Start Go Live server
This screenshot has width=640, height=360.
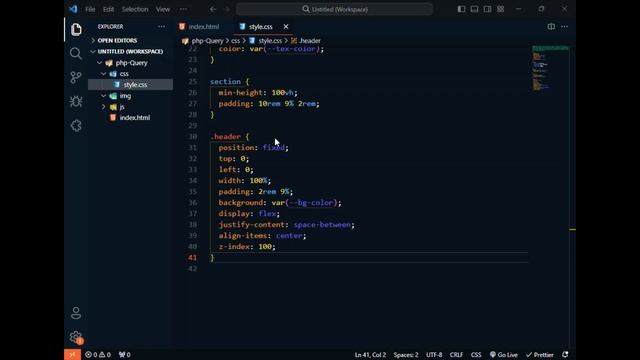point(504,355)
